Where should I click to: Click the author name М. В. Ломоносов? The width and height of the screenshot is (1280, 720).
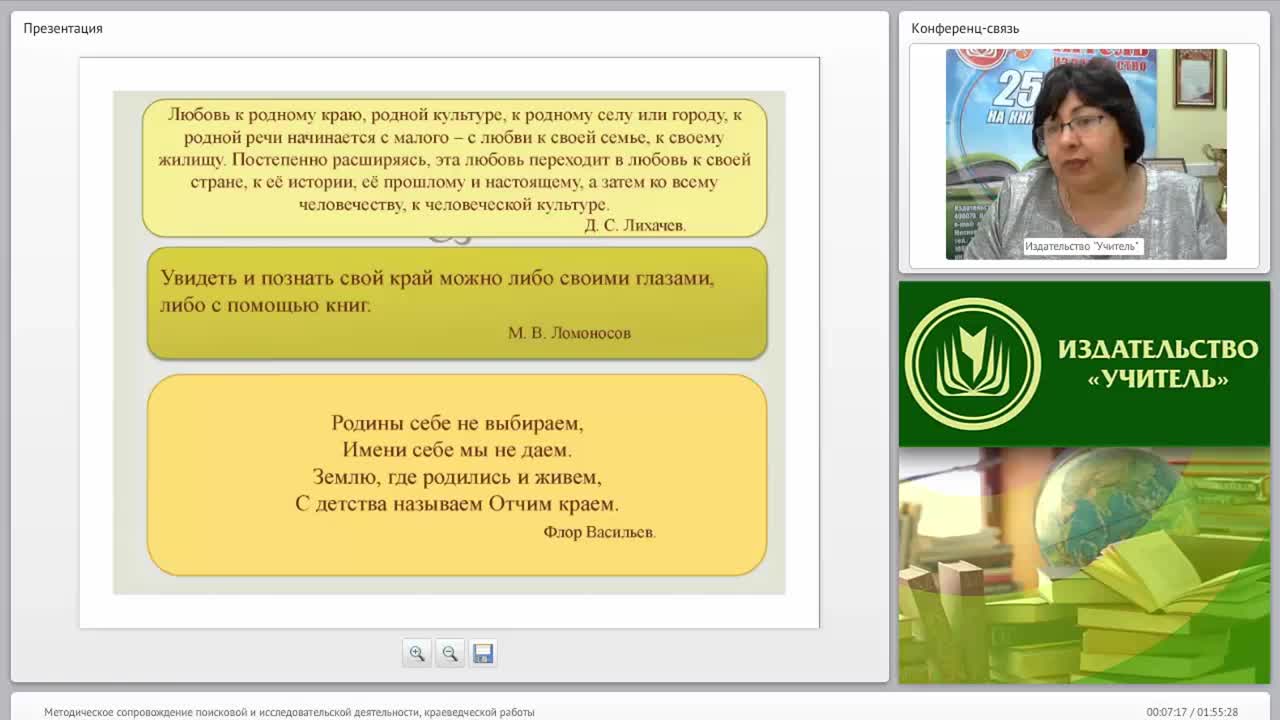(x=569, y=333)
